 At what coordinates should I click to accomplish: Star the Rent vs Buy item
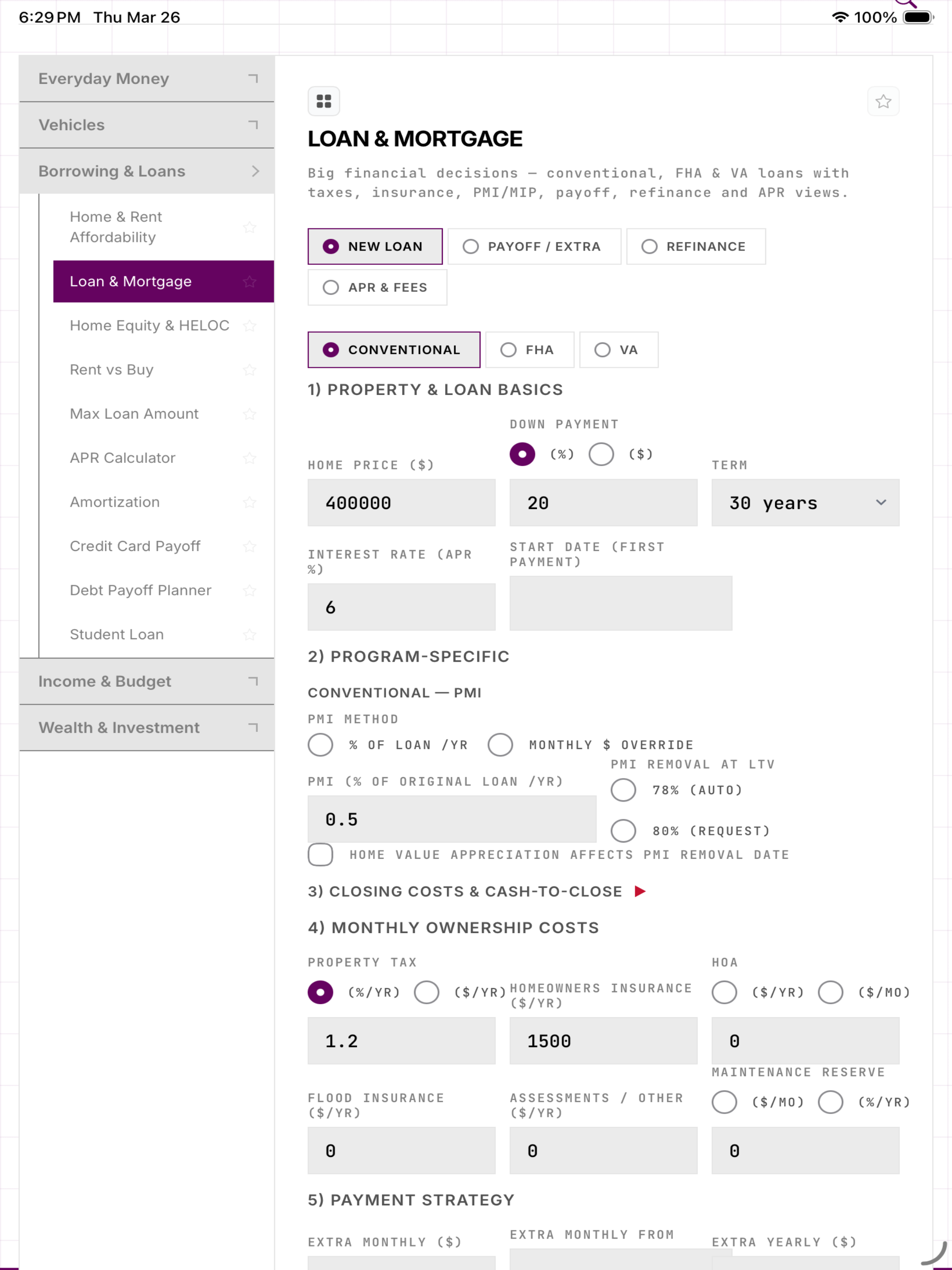tap(249, 370)
